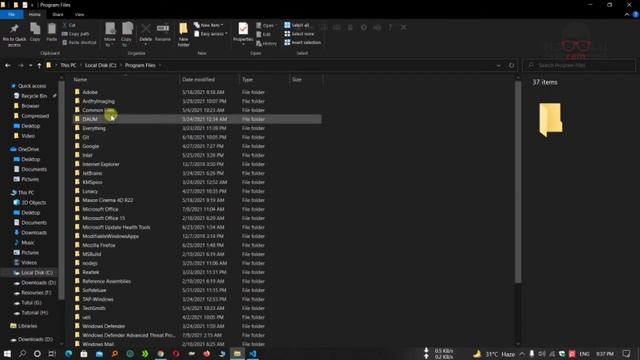Open the Copy to dropdown
Viewport: 640px width, 360px height.
(127, 35)
